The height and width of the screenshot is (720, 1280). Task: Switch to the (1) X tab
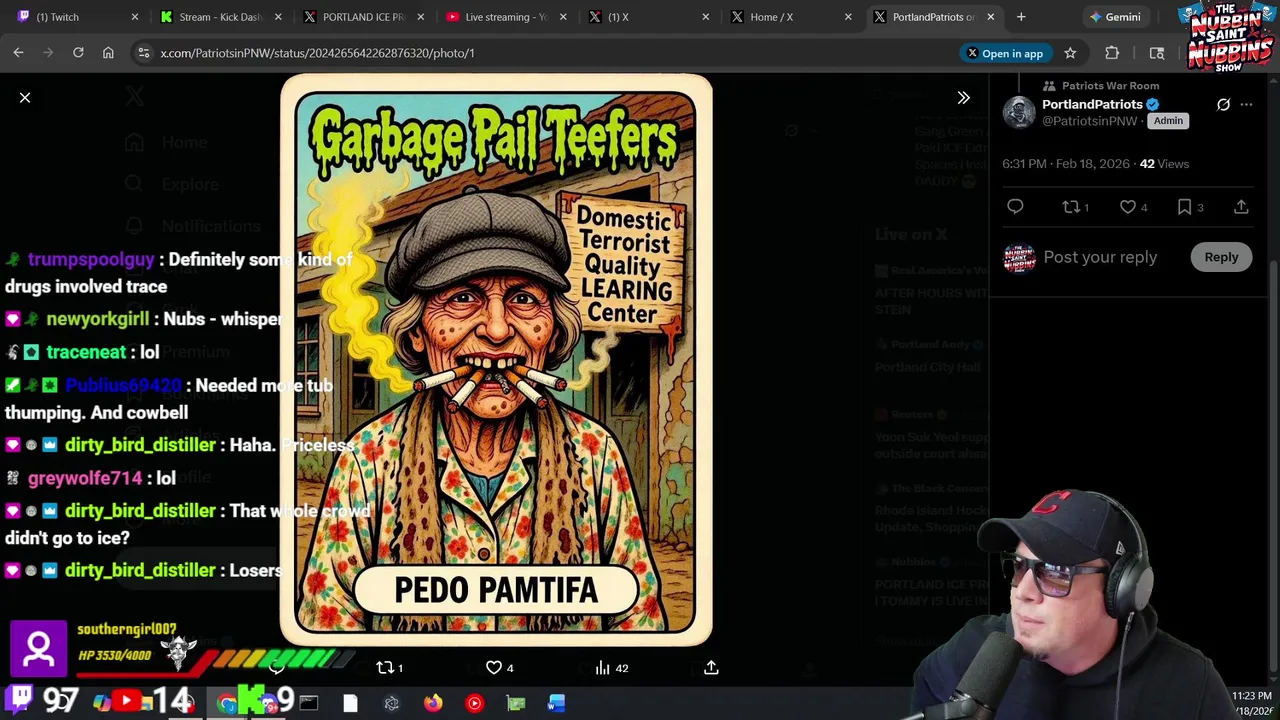tap(650, 17)
